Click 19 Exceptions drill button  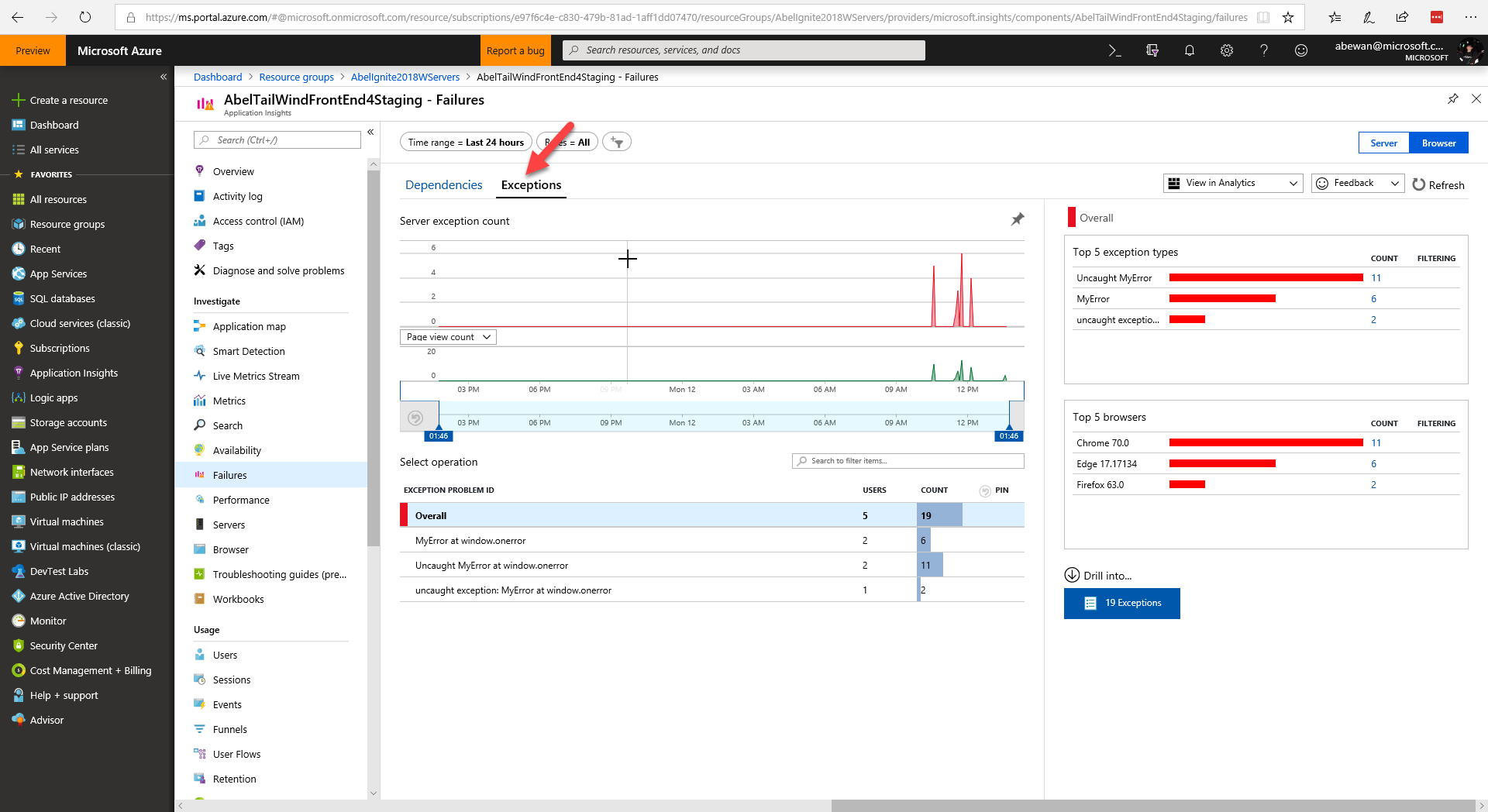click(x=1121, y=603)
